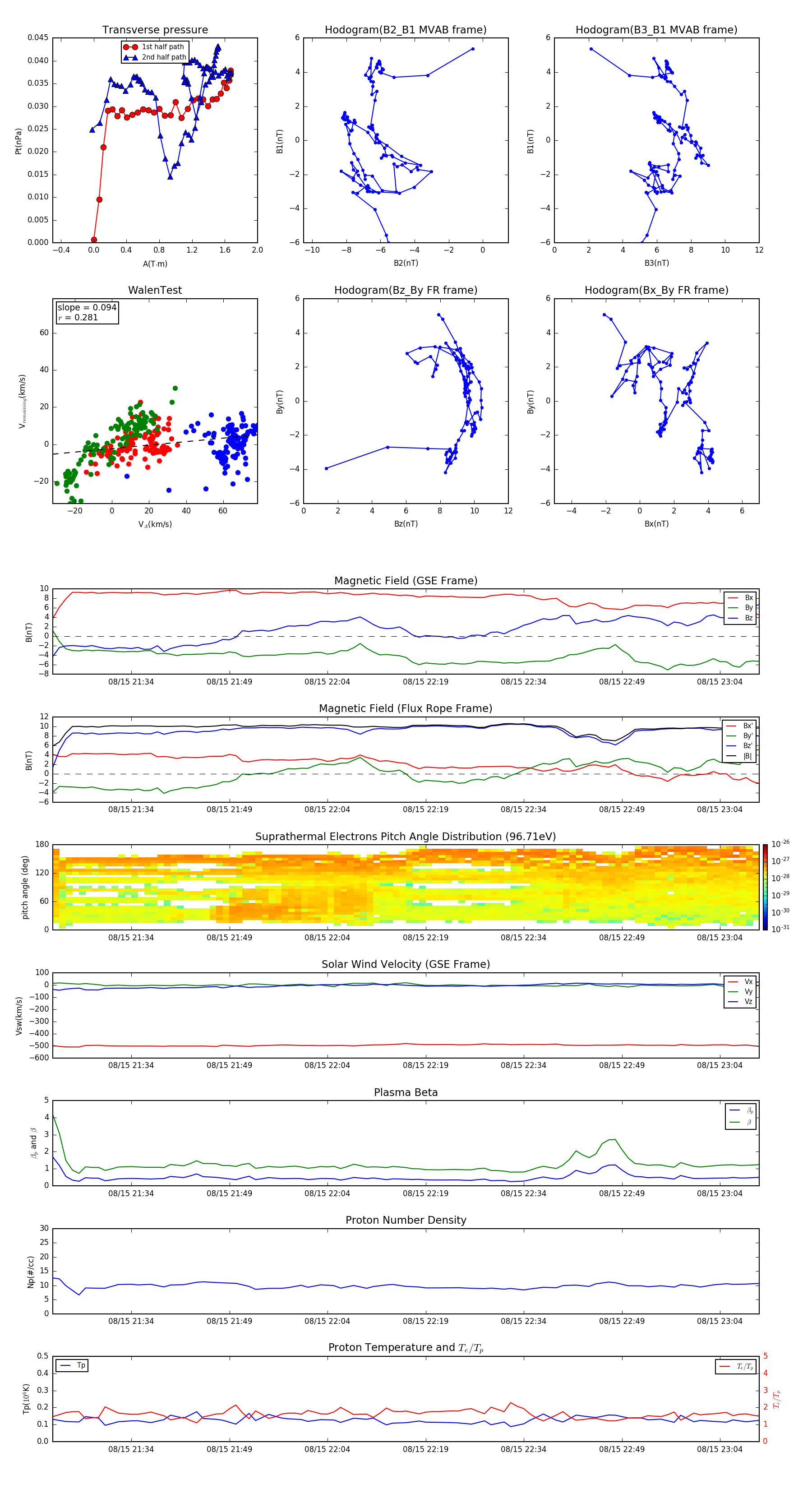Click the 'Transverse pressure' plot title
Viewport: 812px width, 1489px height.
point(155,30)
